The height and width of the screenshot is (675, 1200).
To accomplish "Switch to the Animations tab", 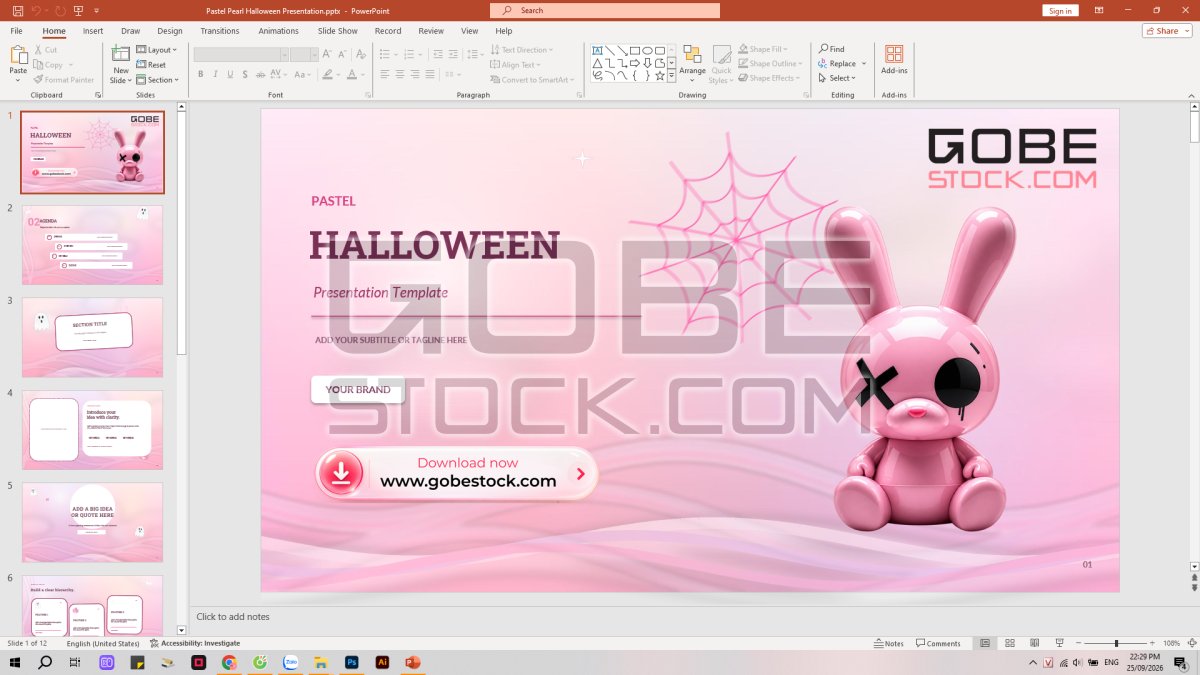I will pos(279,31).
